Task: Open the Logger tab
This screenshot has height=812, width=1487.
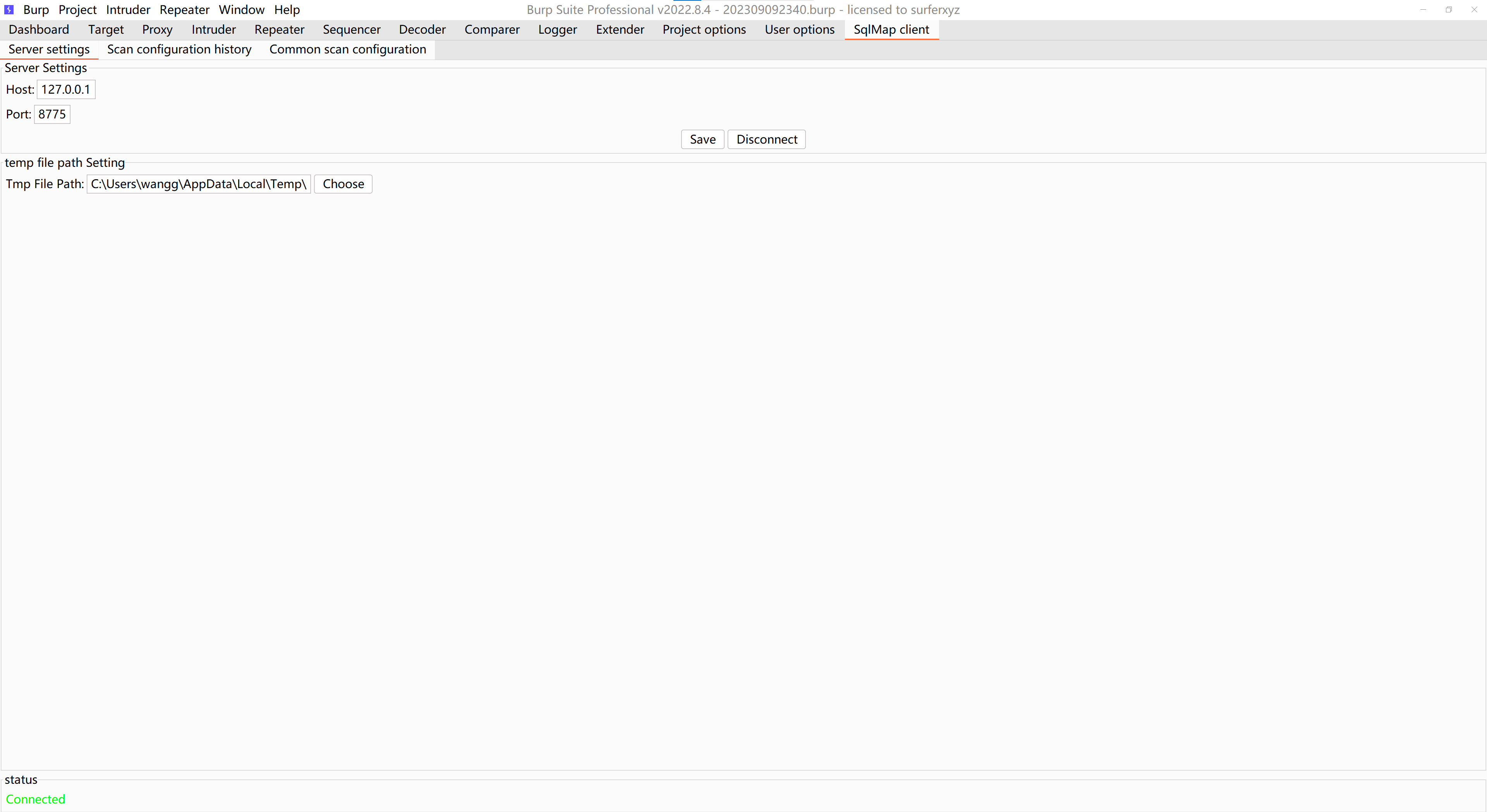Action: [557, 29]
